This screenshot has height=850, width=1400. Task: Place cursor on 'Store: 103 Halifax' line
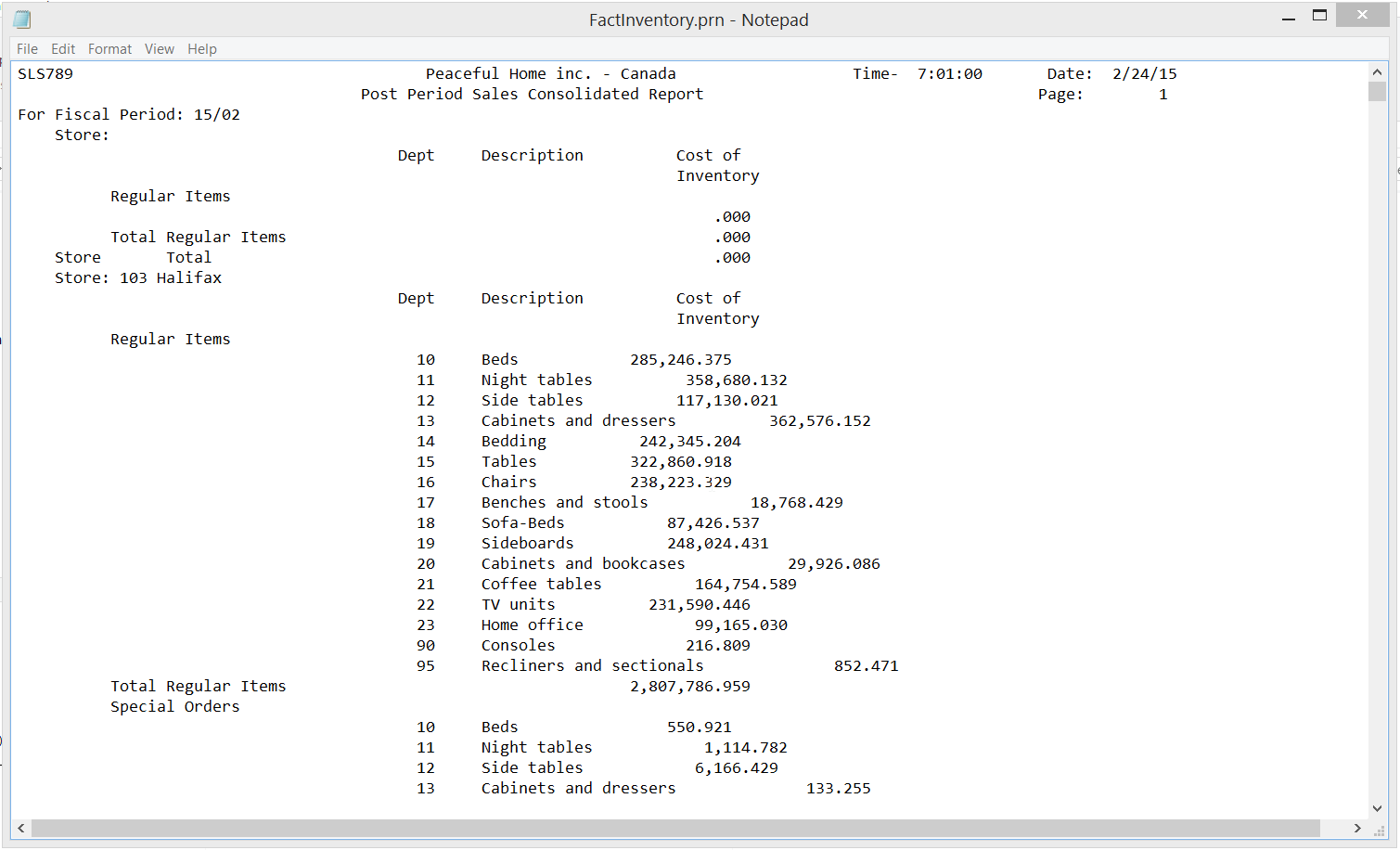(x=138, y=278)
